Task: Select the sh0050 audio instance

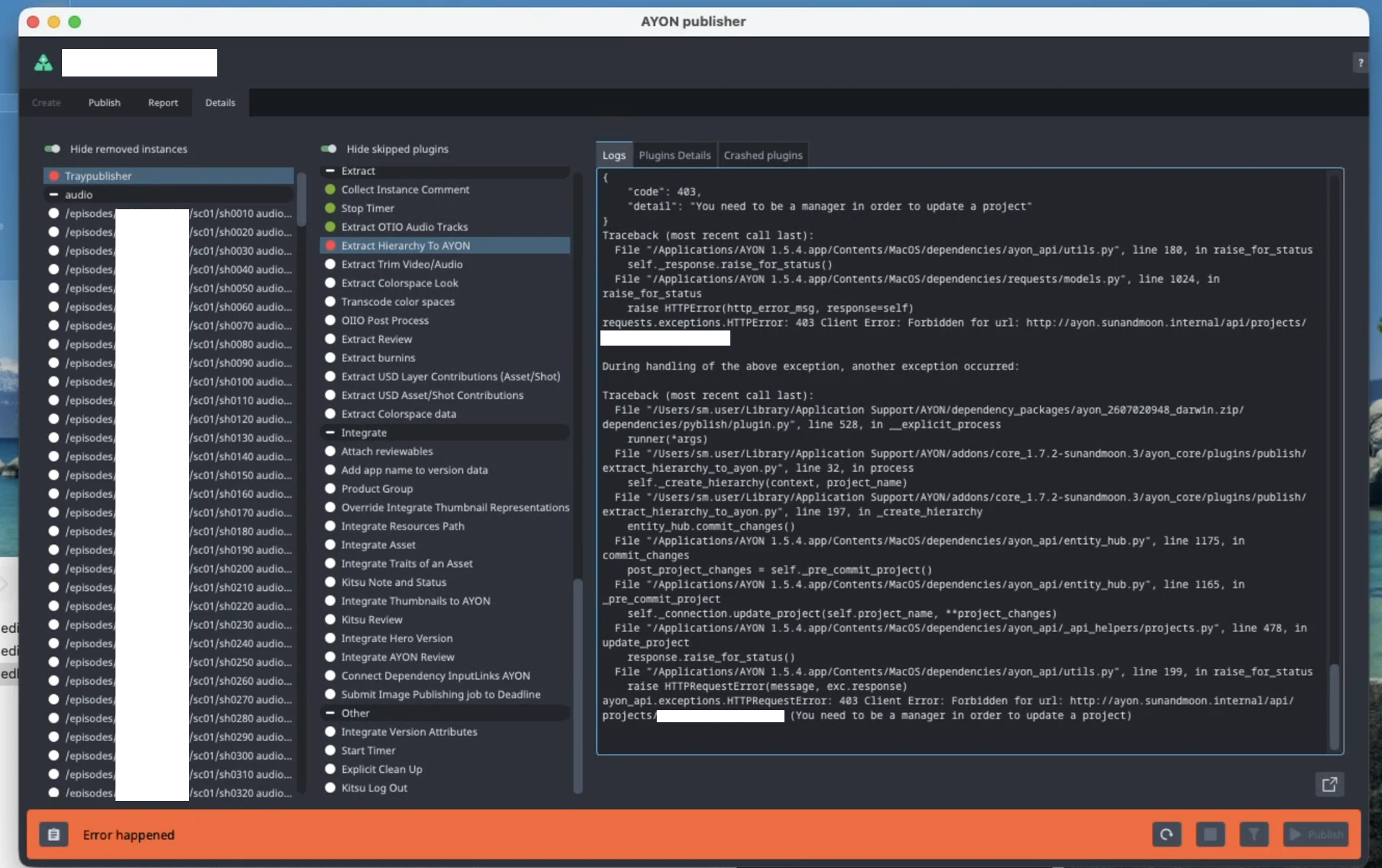Action: point(169,289)
